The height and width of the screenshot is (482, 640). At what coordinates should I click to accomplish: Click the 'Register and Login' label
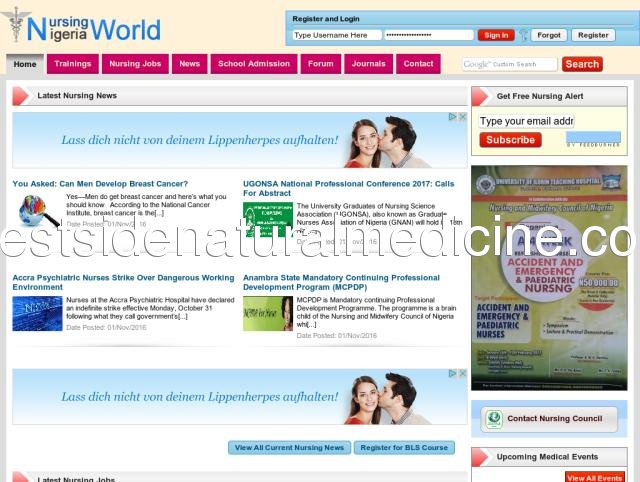click(326, 19)
